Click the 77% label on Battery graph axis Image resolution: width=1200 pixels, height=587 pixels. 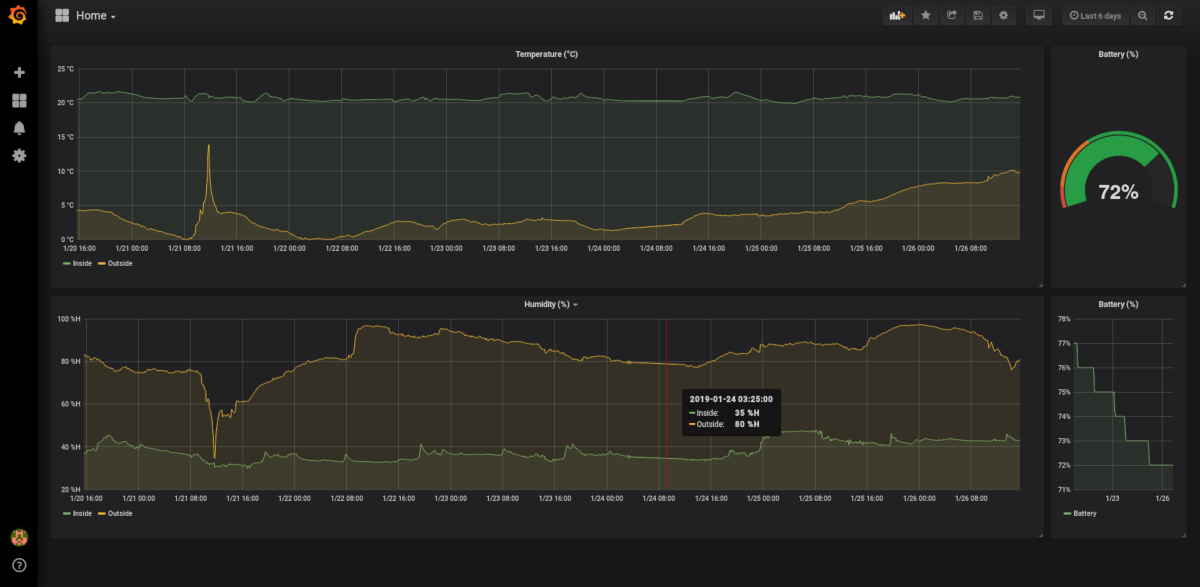[x=1064, y=343]
